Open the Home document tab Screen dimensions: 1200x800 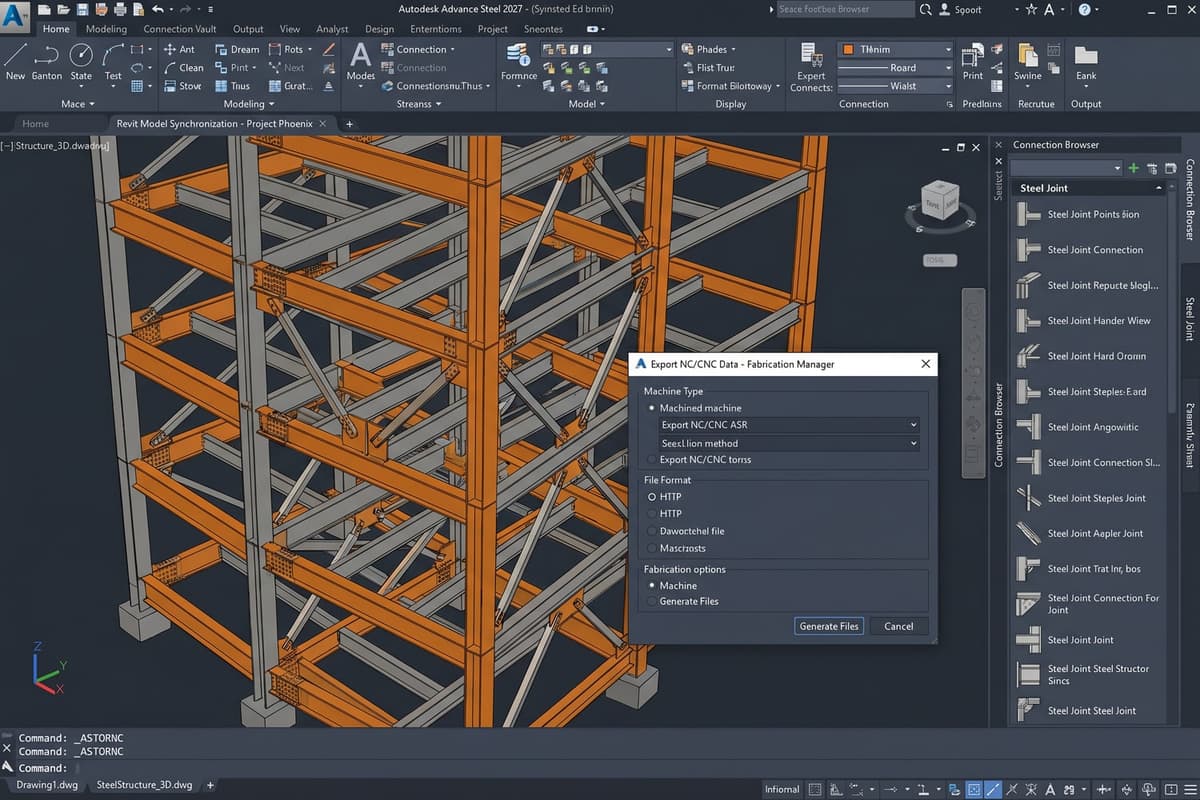[36, 123]
